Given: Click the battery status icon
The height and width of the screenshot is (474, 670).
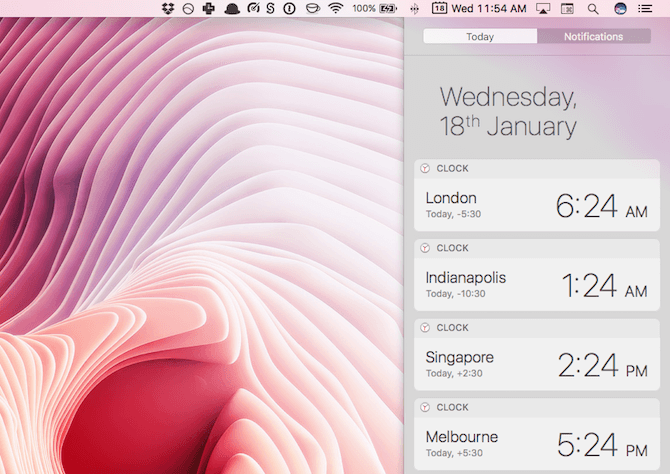Looking at the screenshot, I should pyautogui.click(x=388, y=8).
